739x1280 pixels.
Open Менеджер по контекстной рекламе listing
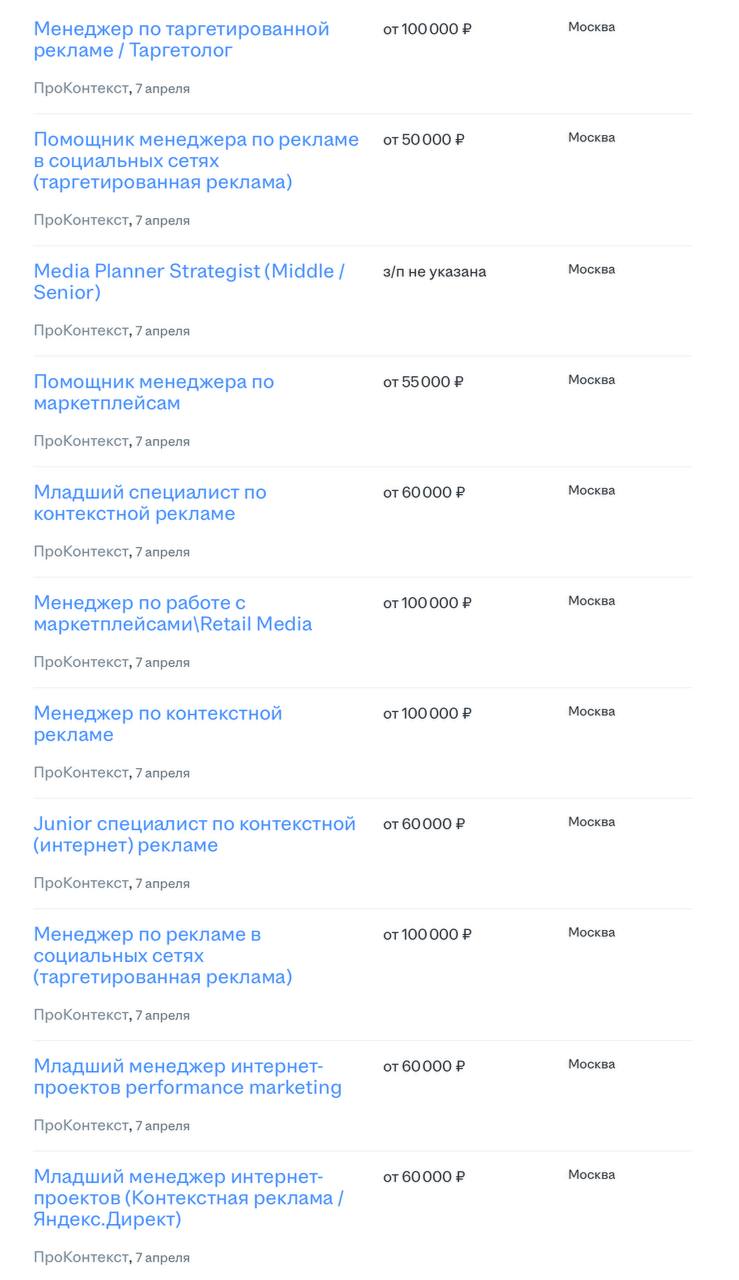pyautogui.click(x=157, y=724)
